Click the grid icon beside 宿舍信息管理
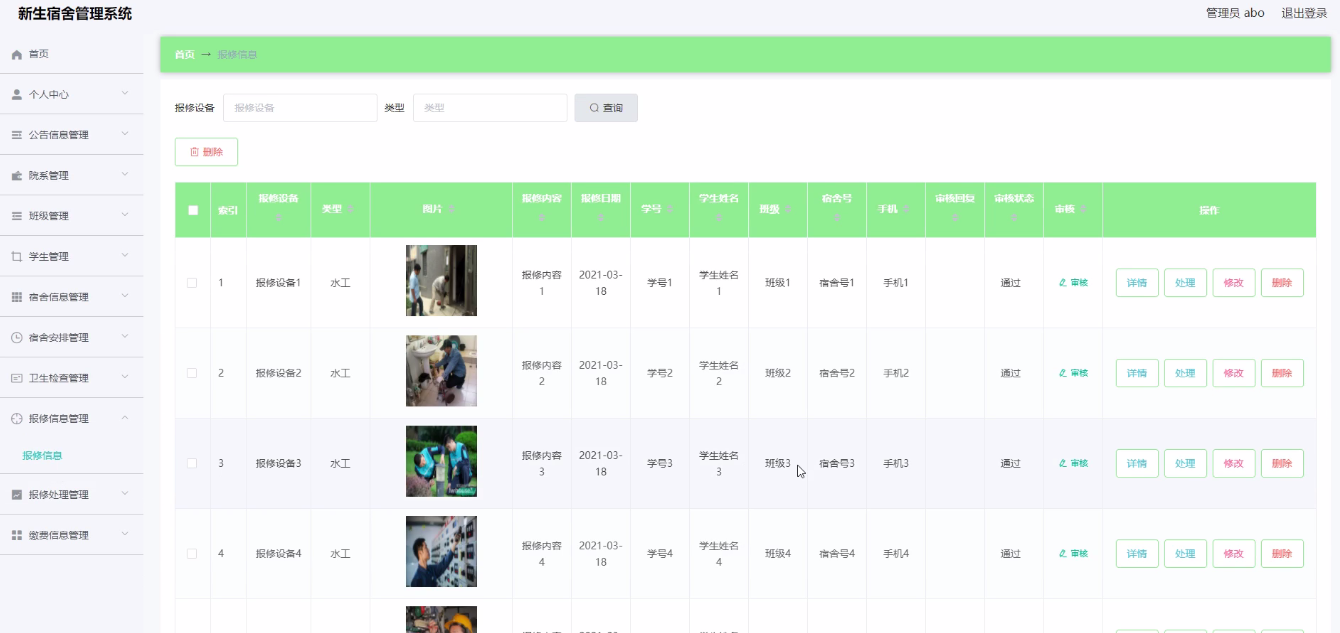 pos(16,297)
